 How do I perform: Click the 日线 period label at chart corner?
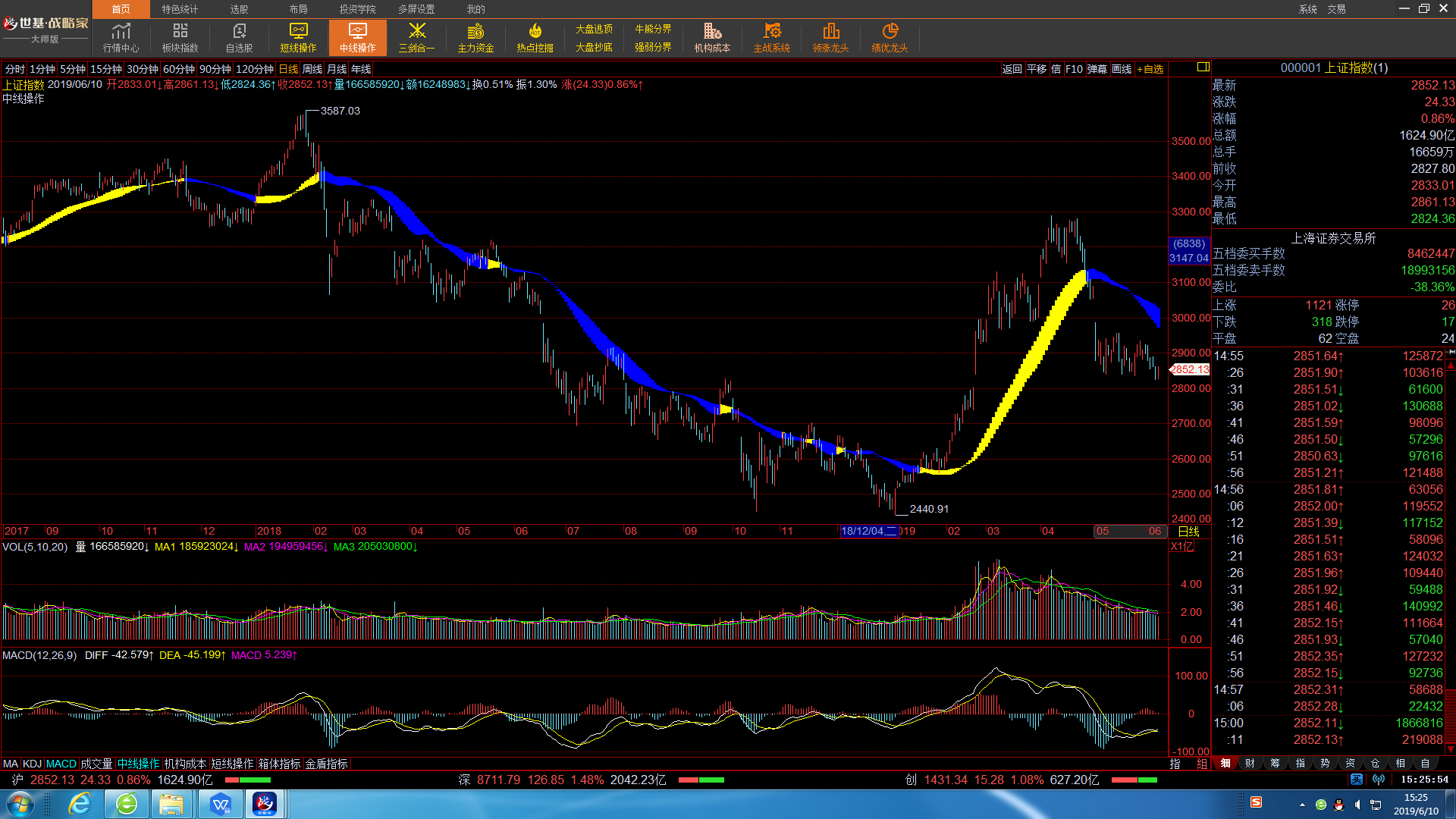pyautogui.click(x=1189, y=531)
